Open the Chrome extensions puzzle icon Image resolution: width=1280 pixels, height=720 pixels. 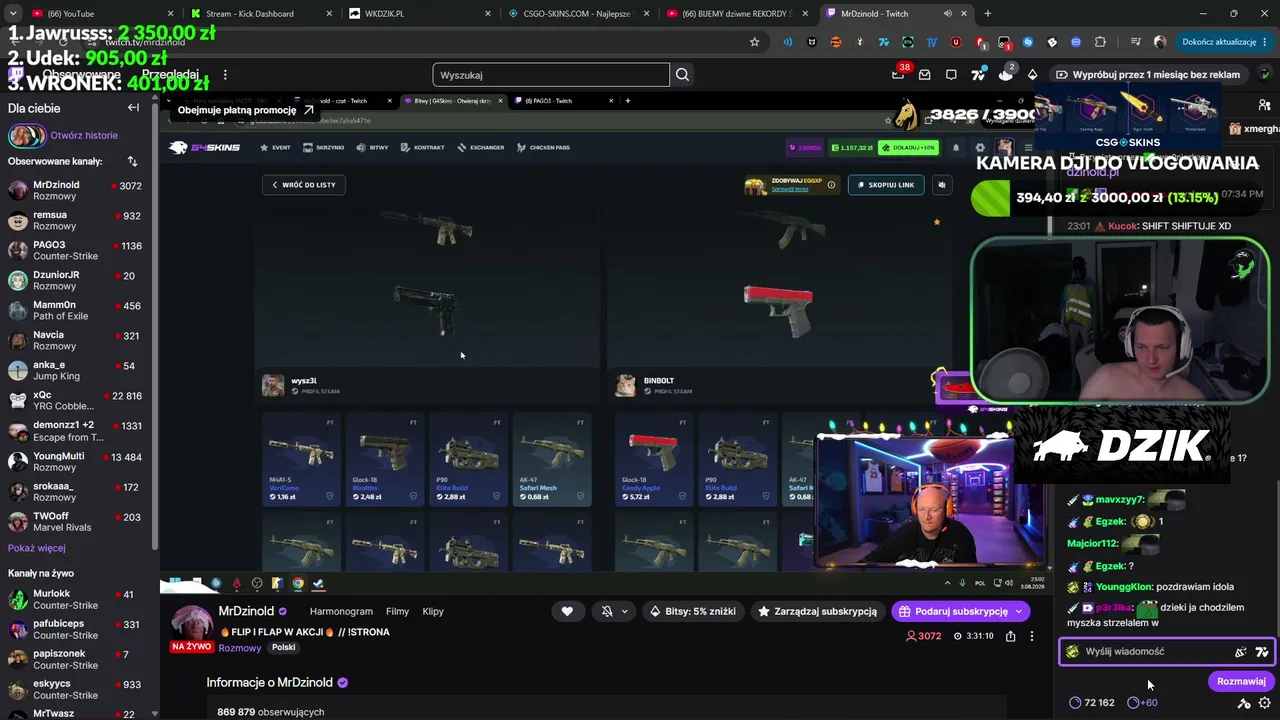[1101, 42]
